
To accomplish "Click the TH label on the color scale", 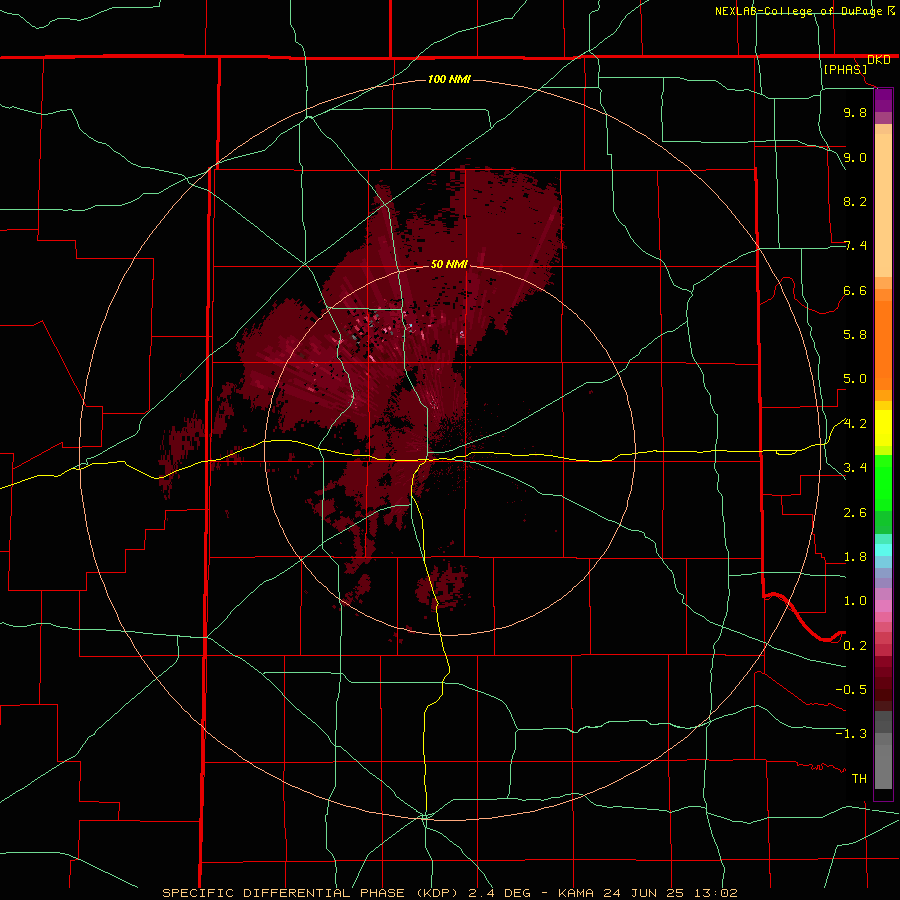I will (859, 779).
